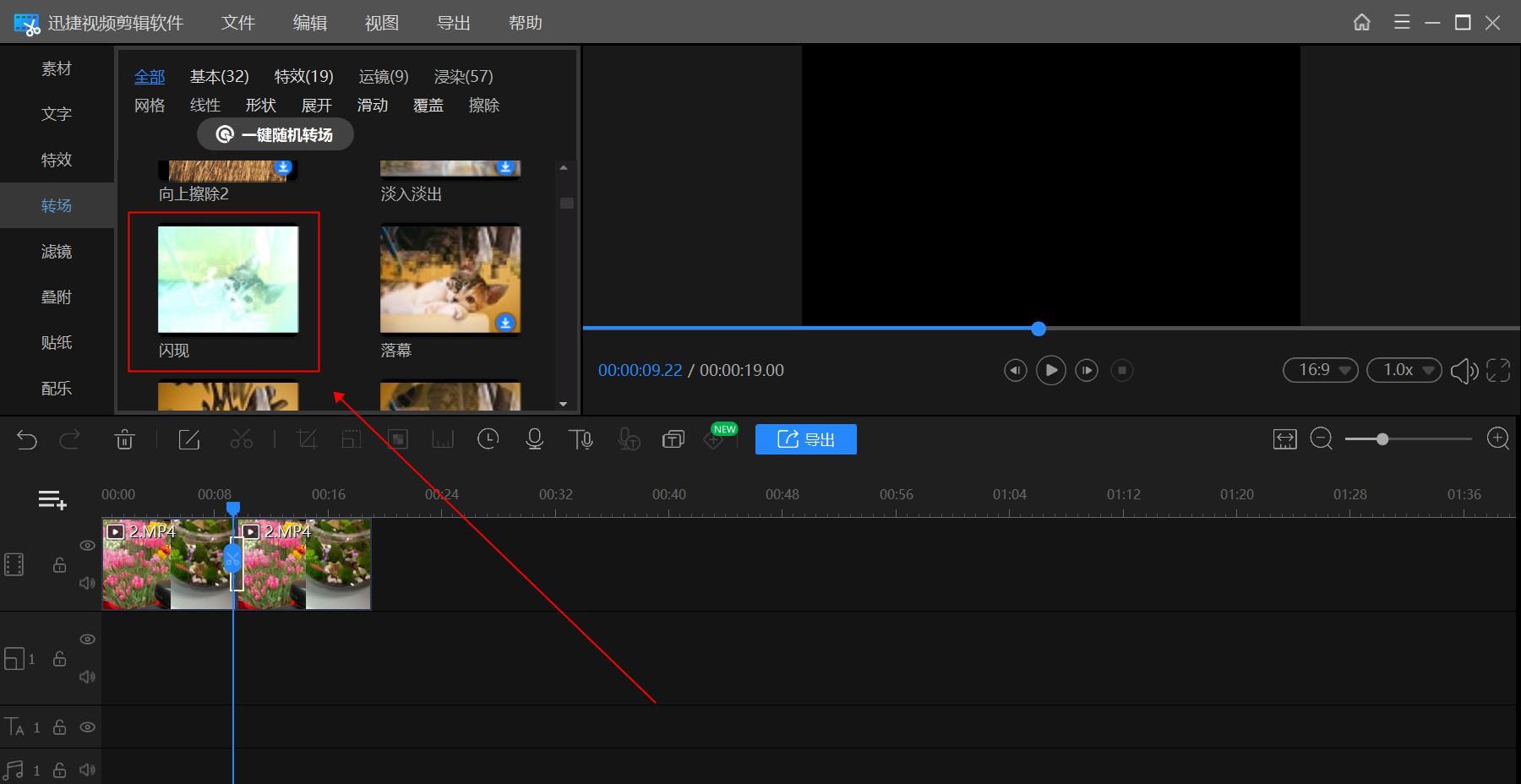The height and width of the screenshot is (784, 1521).
Task: Select the 闪现 transition thumbnail
Action: [x=228, y=280]
